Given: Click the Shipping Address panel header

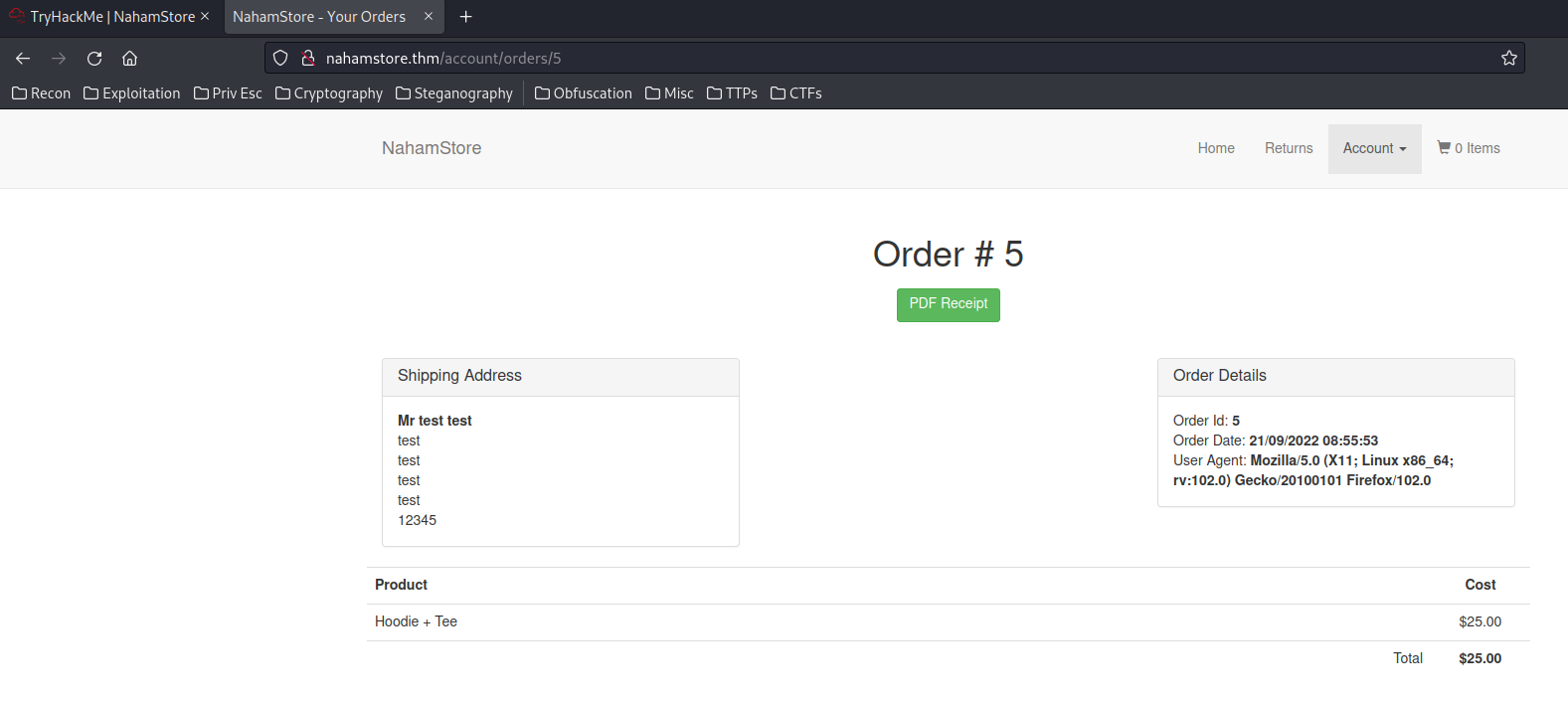Looking at the screenshot, I should coord(561,377).
